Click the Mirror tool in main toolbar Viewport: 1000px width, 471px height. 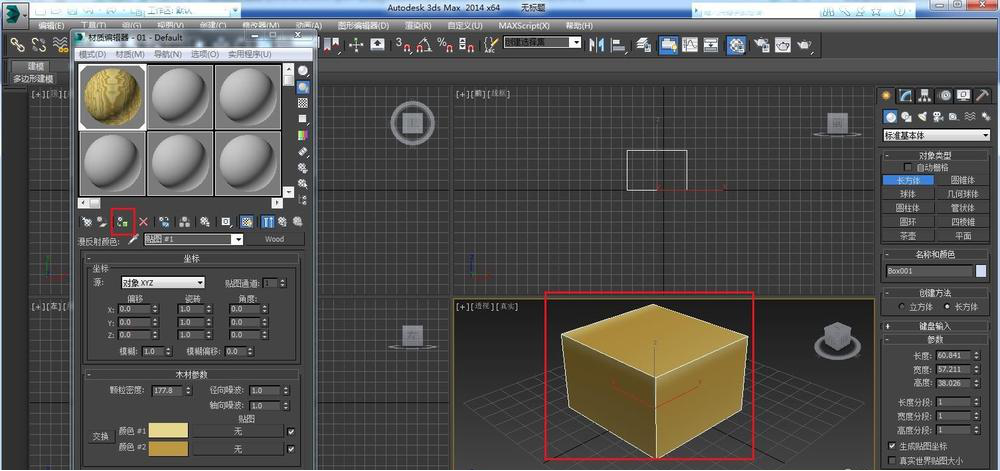click(597, 44)
